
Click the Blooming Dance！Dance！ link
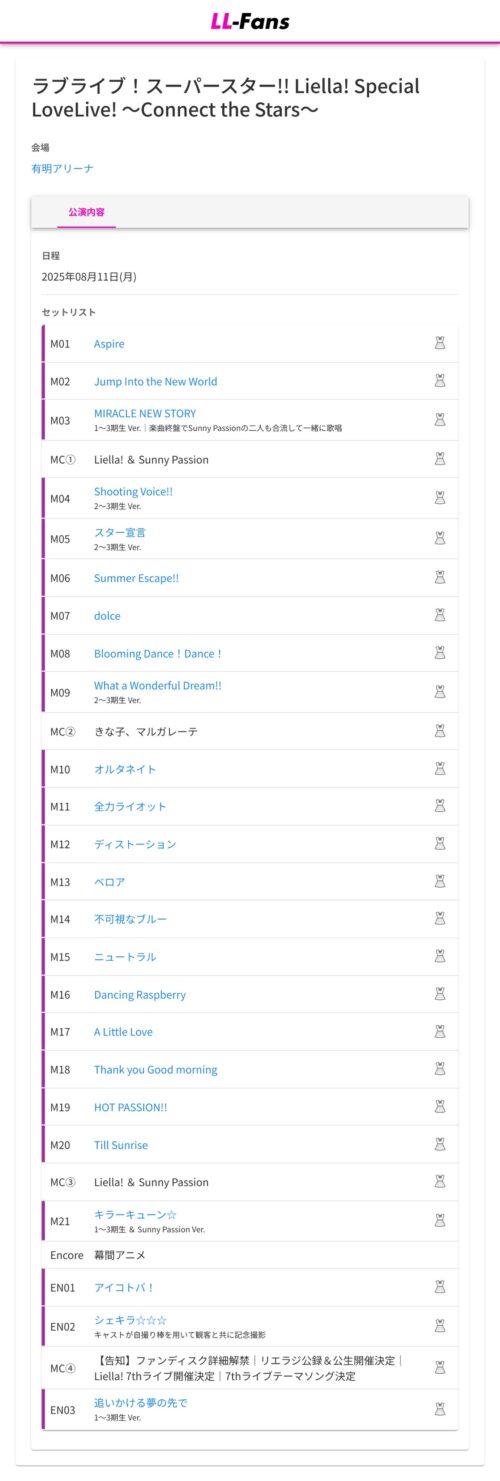tap(158, 653)
